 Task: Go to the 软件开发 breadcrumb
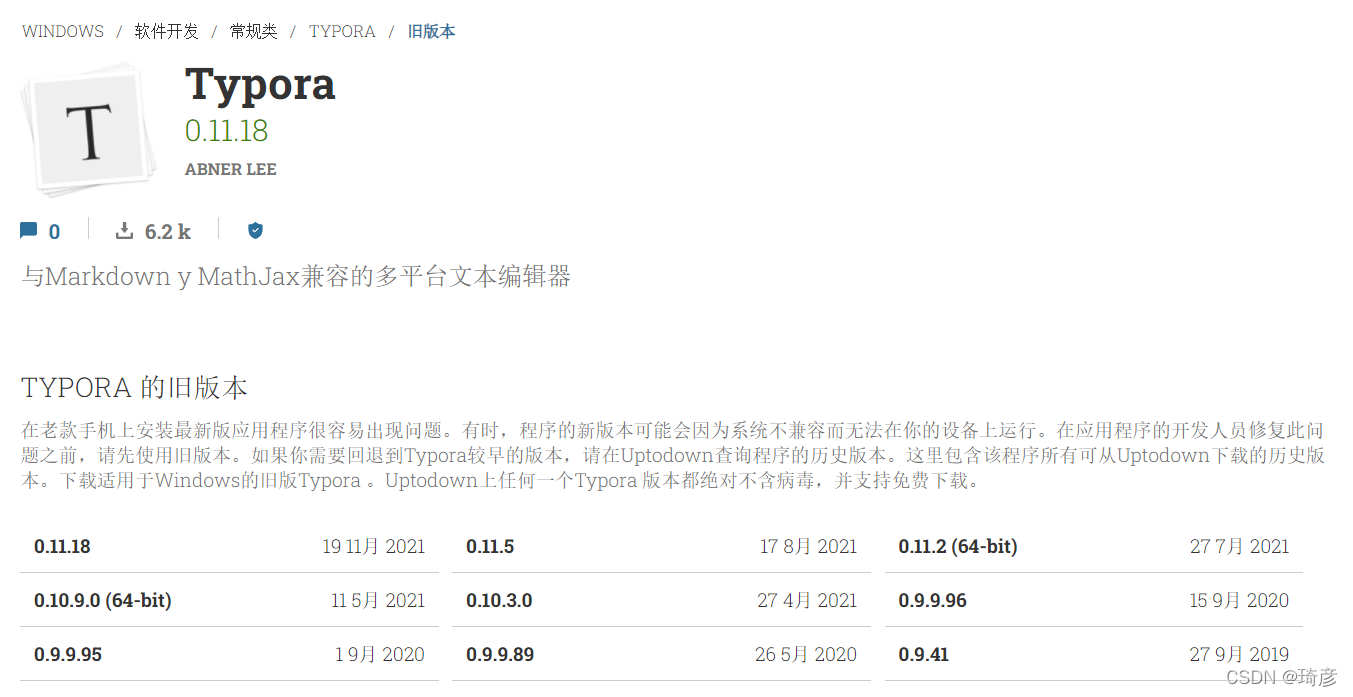point(167,31)
